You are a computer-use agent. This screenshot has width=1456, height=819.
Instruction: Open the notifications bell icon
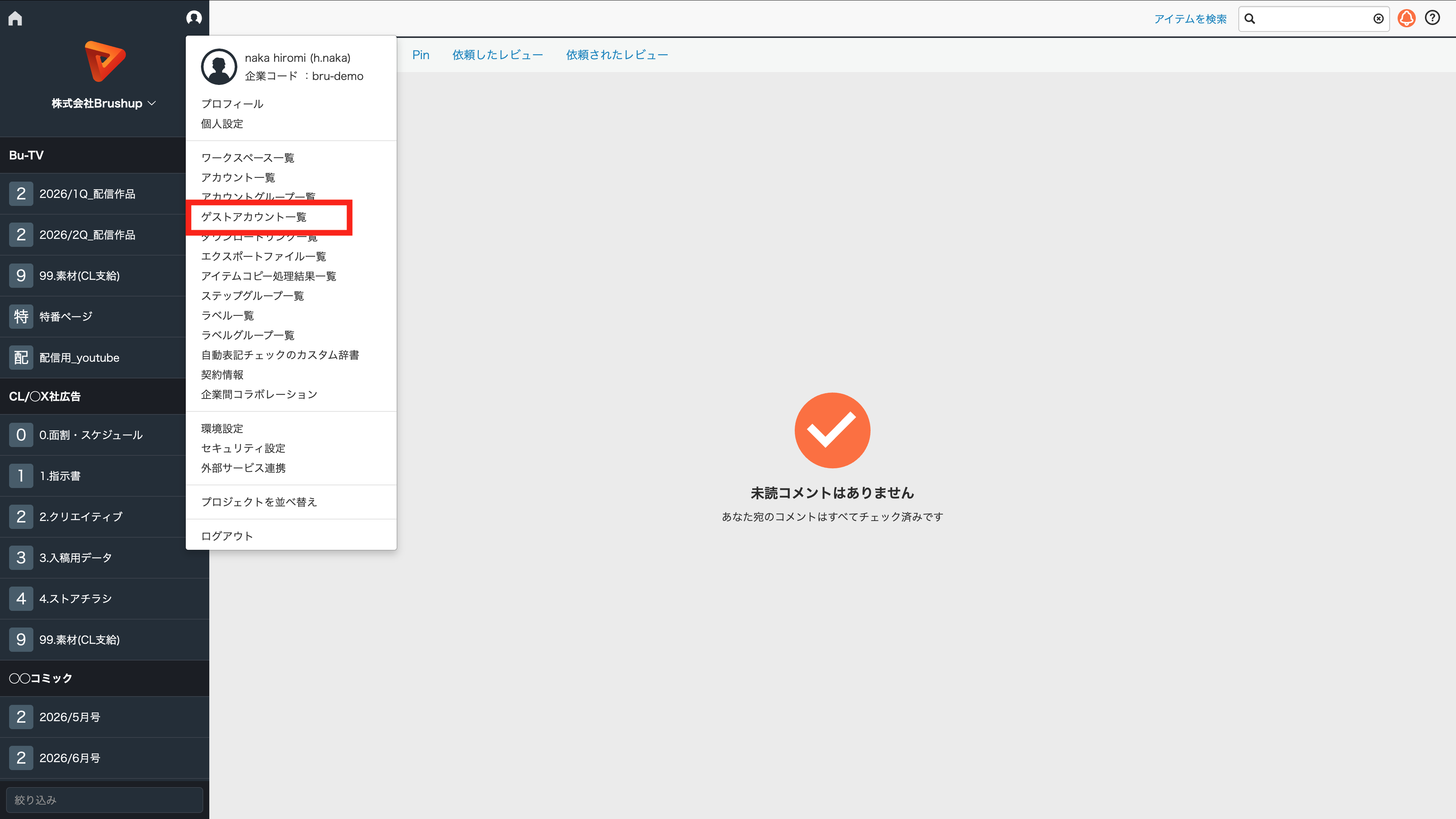coord(1406,19)
